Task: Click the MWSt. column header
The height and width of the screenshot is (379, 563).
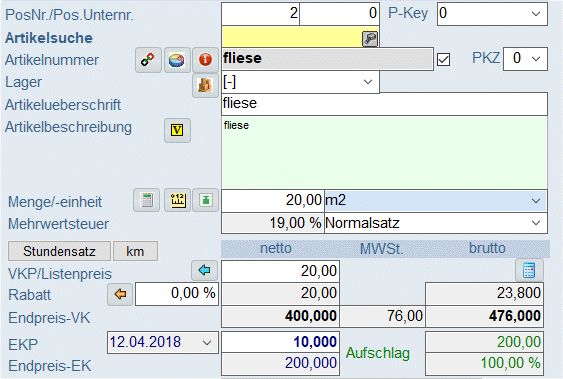Action: [381, 248]
